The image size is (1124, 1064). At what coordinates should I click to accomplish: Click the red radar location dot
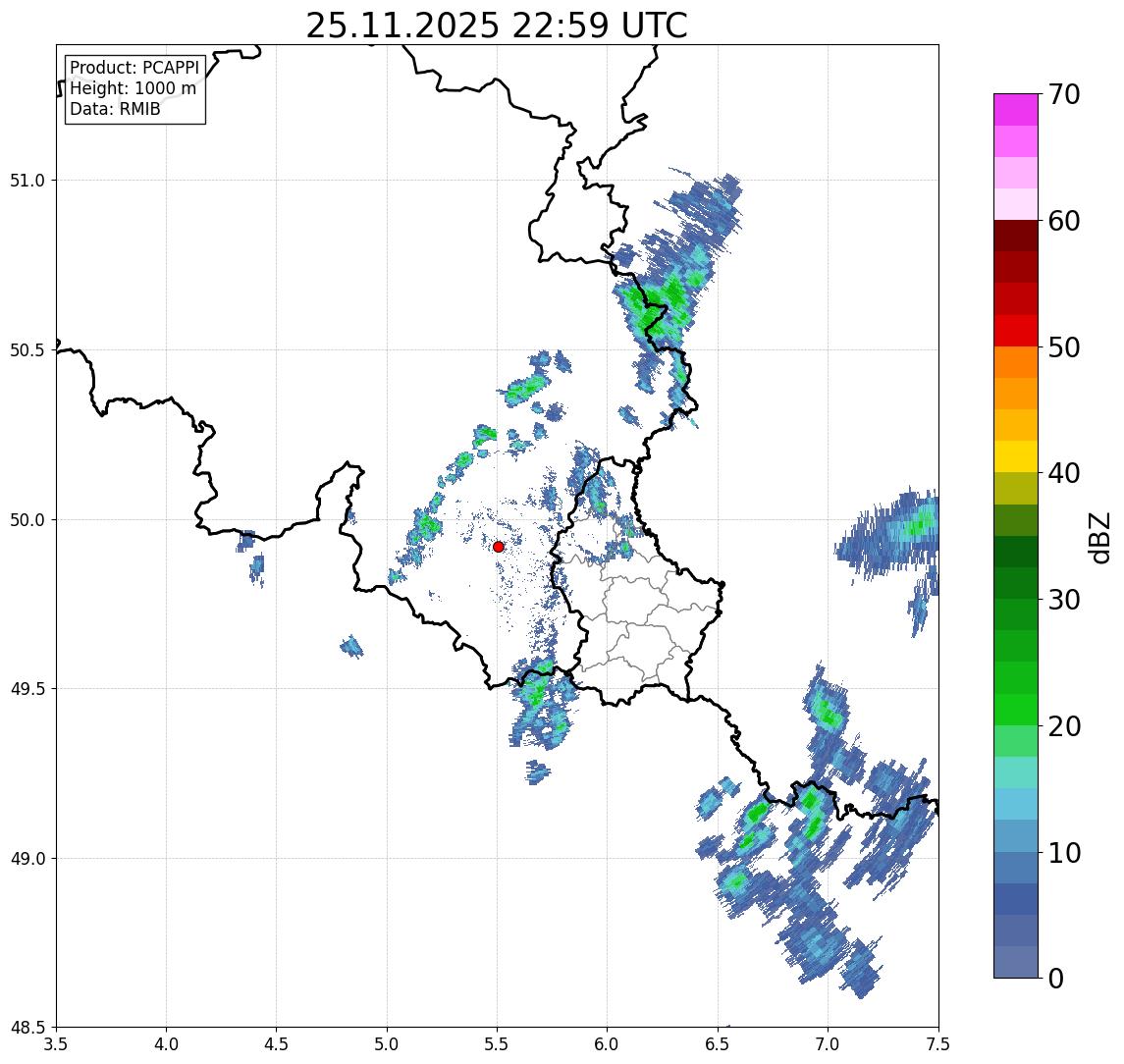(499, 547)
